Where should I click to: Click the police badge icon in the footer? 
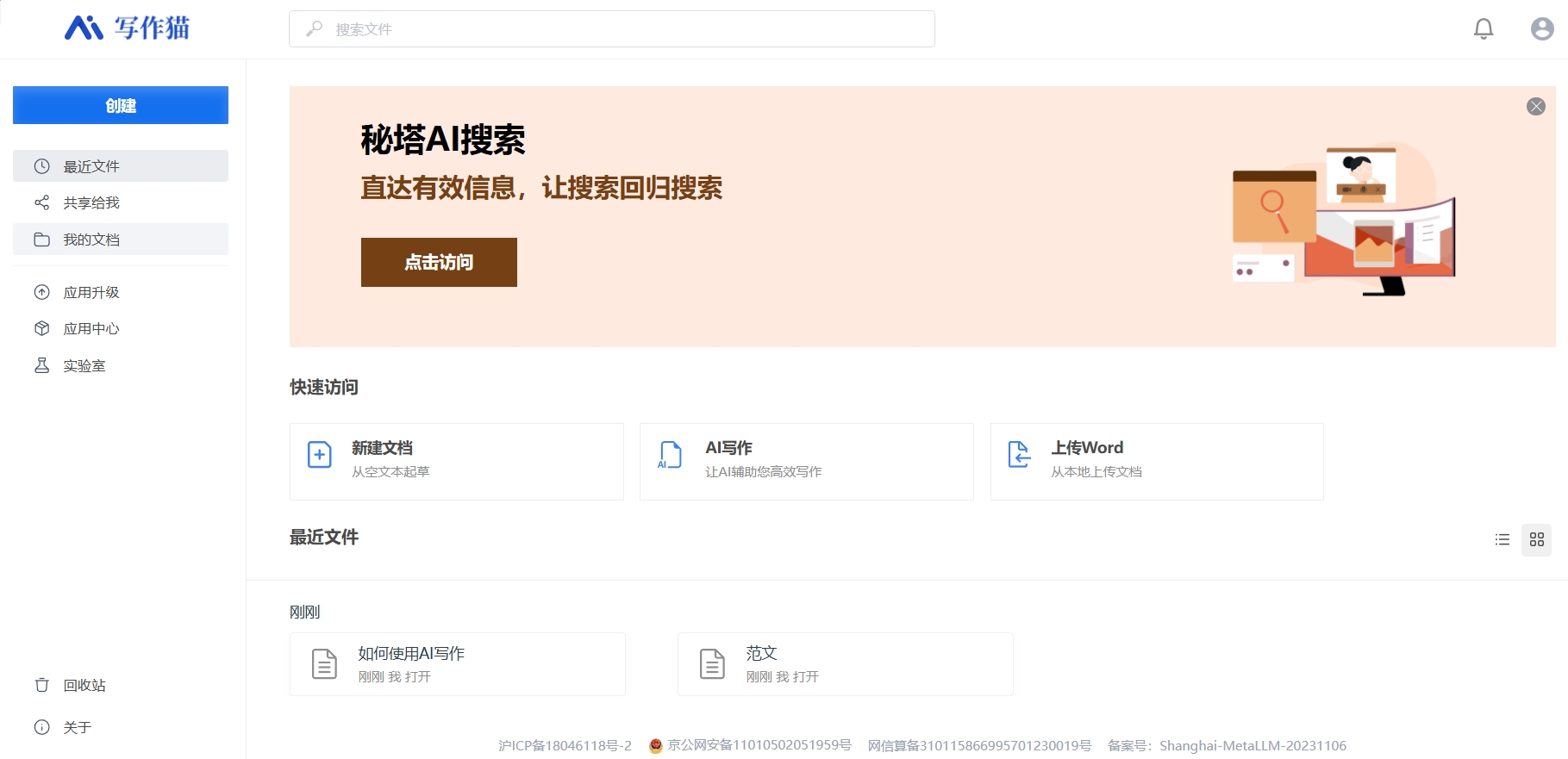click(x=656, y=745)
